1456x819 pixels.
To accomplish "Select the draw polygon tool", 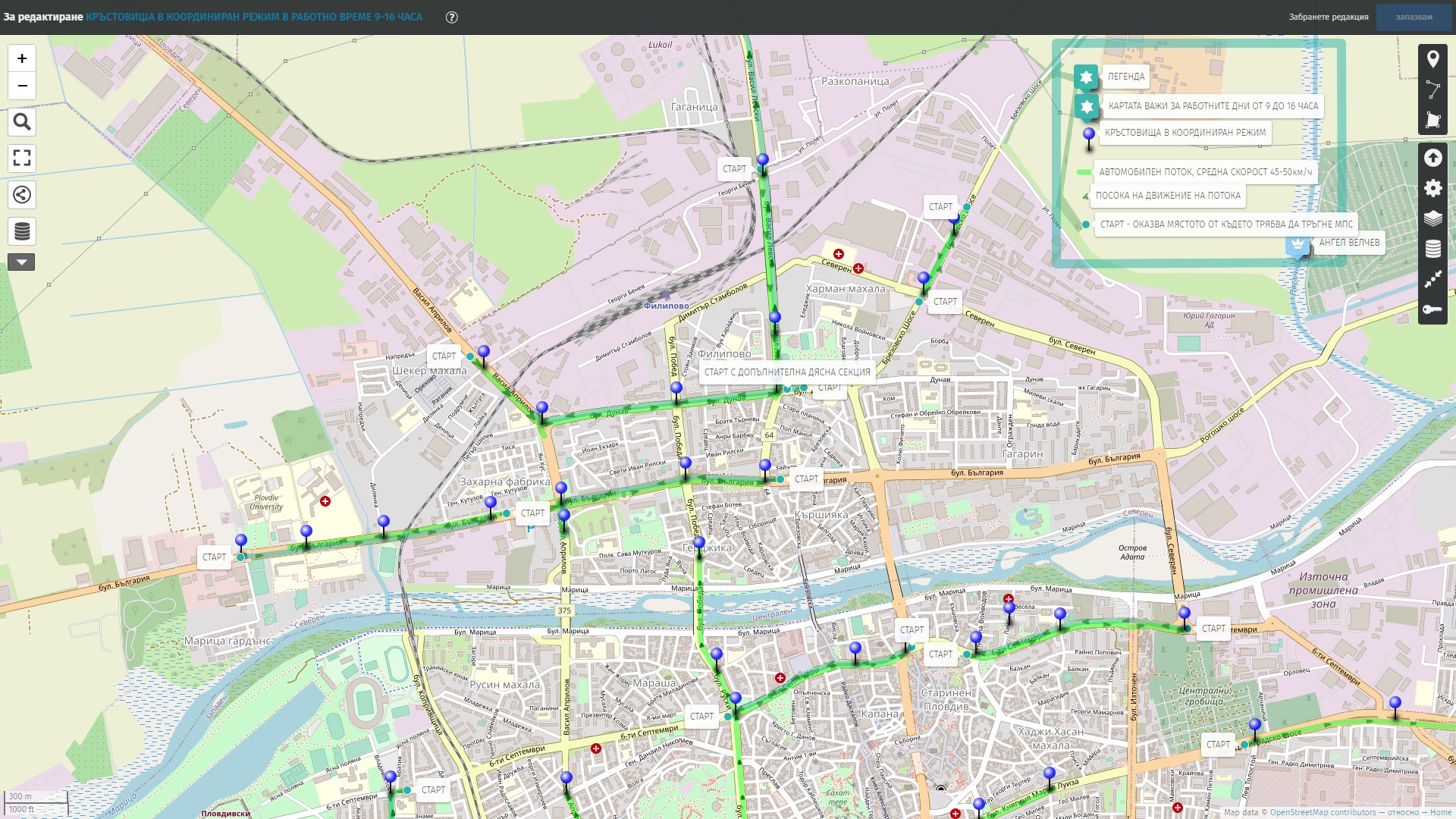I will click(1432, 120).
